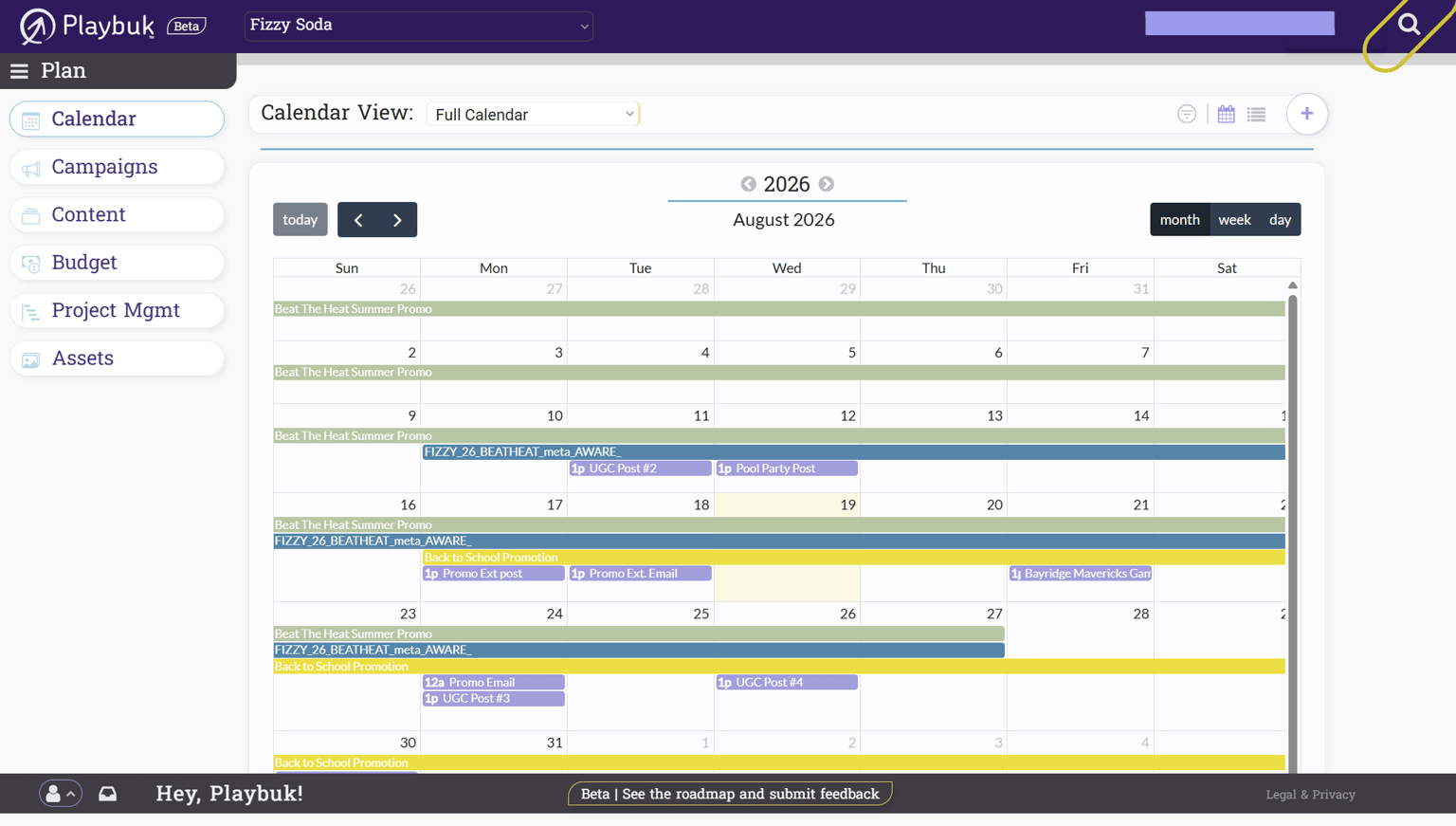Open Content in the sidebar
This screenshot has width=1456, height=826.
point(117,214)
